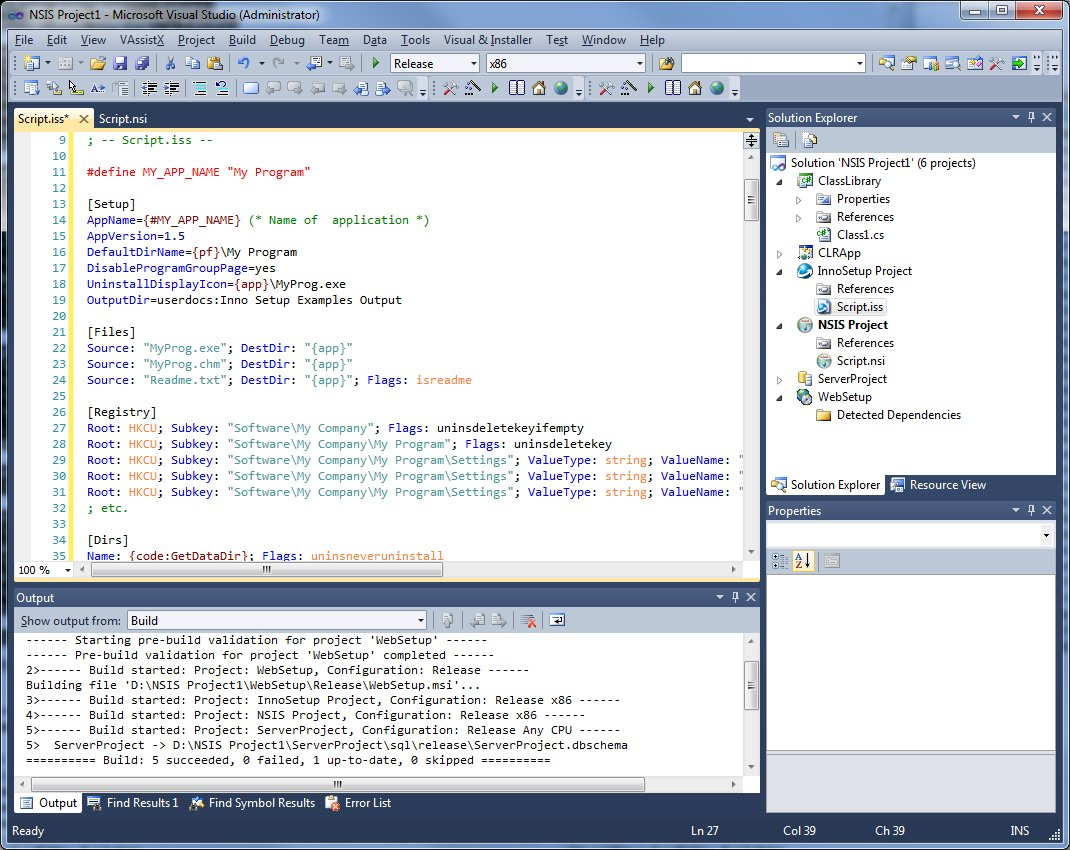Close the Script.iss editor tab
1070x850 pixels.
[84, 119]
